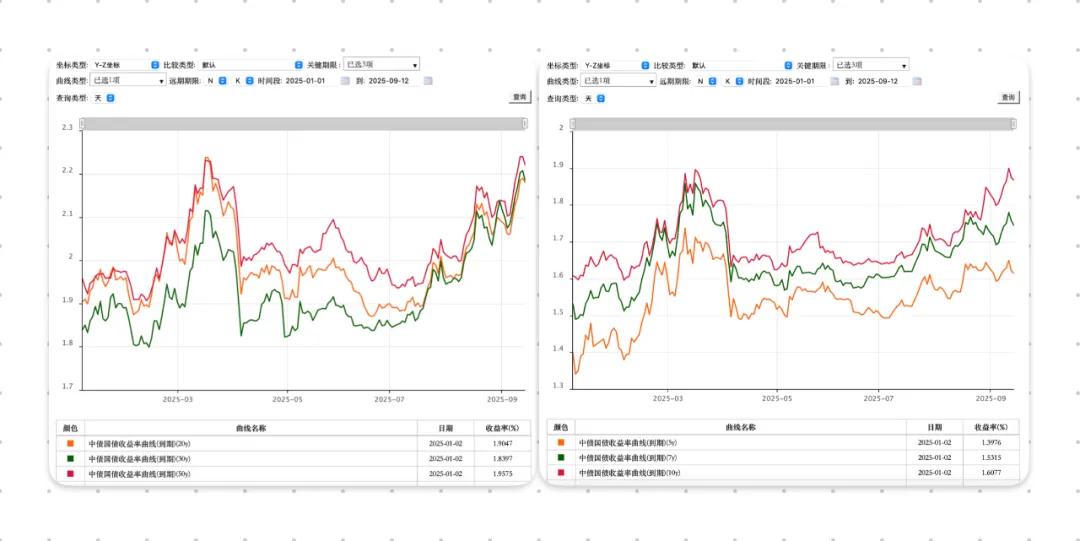Click green swatch for 7y curve in right legend

point(560,457)
